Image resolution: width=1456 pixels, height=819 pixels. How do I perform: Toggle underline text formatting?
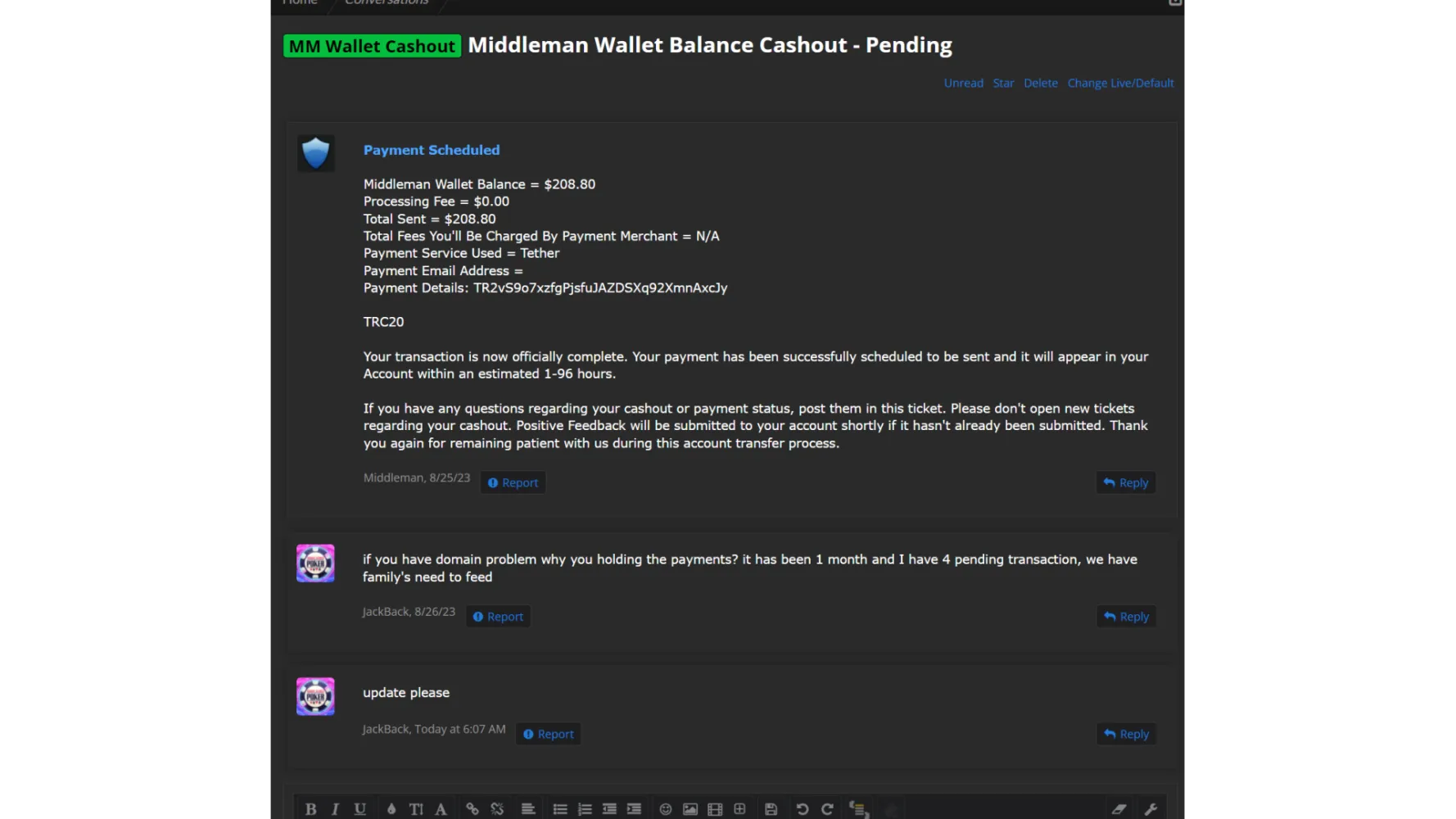[x=359, y=809]
